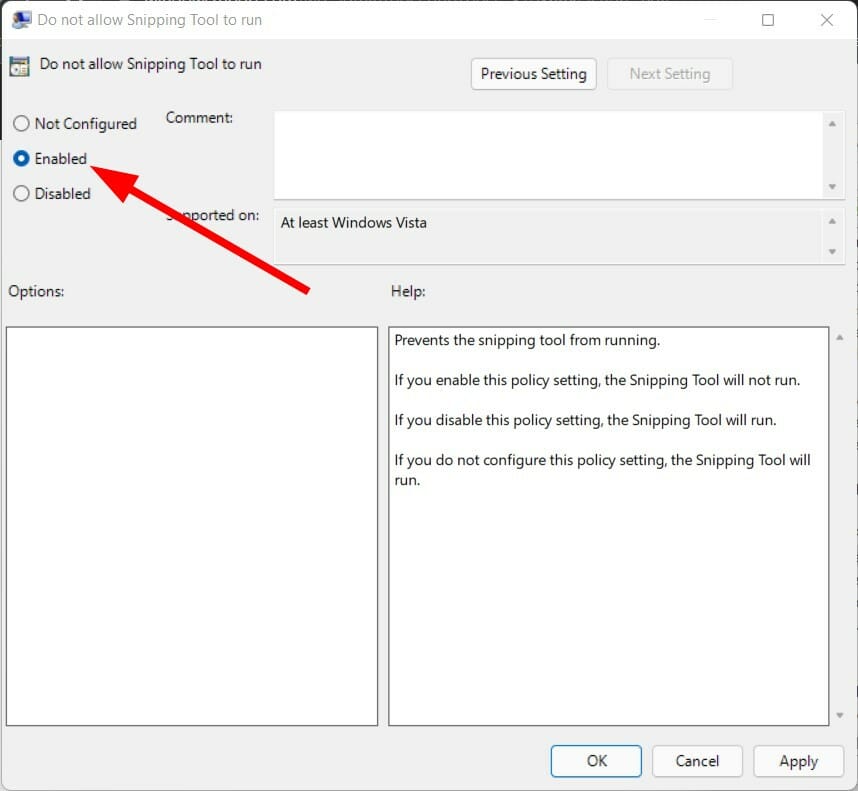Click the 'If you do not configure' sentence
The width and height of the screenshot is (858, 791).
click(x=602, y=470)
